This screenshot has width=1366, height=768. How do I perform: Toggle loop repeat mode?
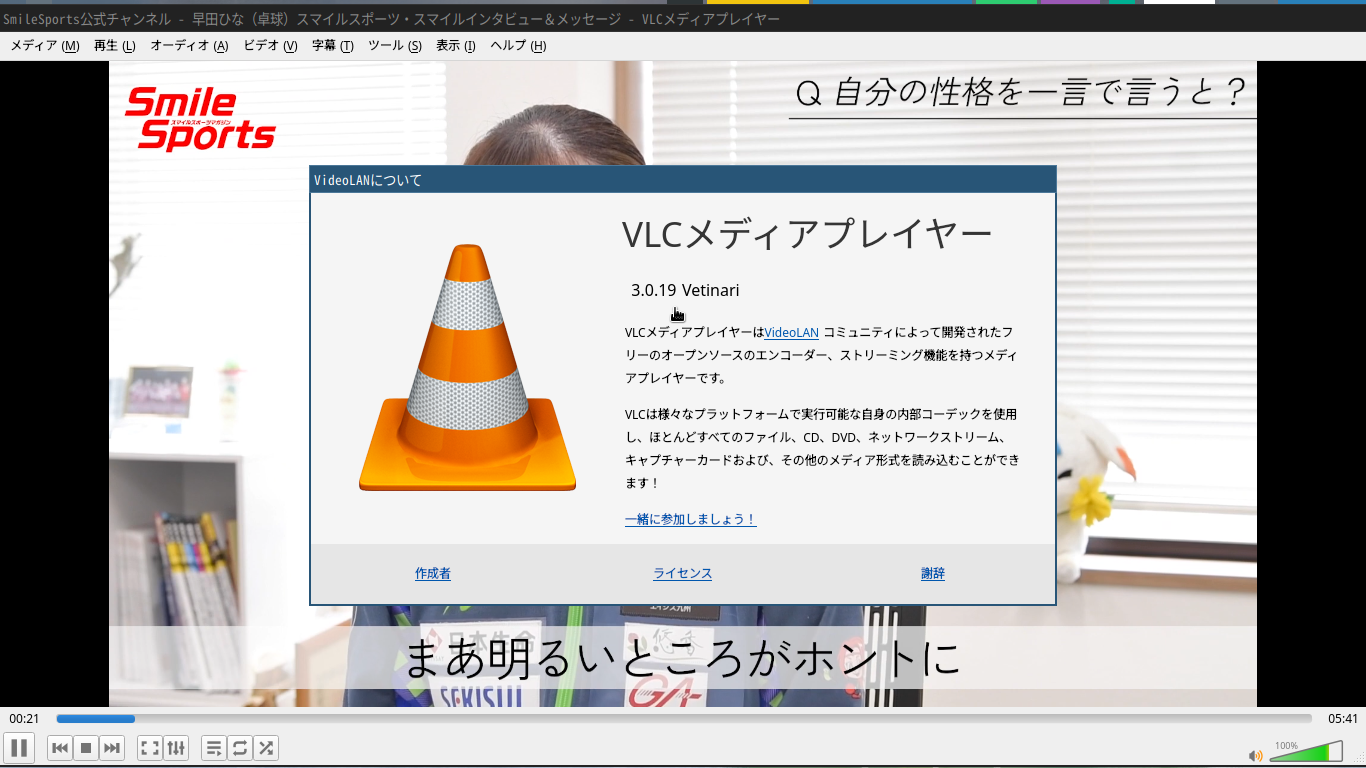click(240, 748)
